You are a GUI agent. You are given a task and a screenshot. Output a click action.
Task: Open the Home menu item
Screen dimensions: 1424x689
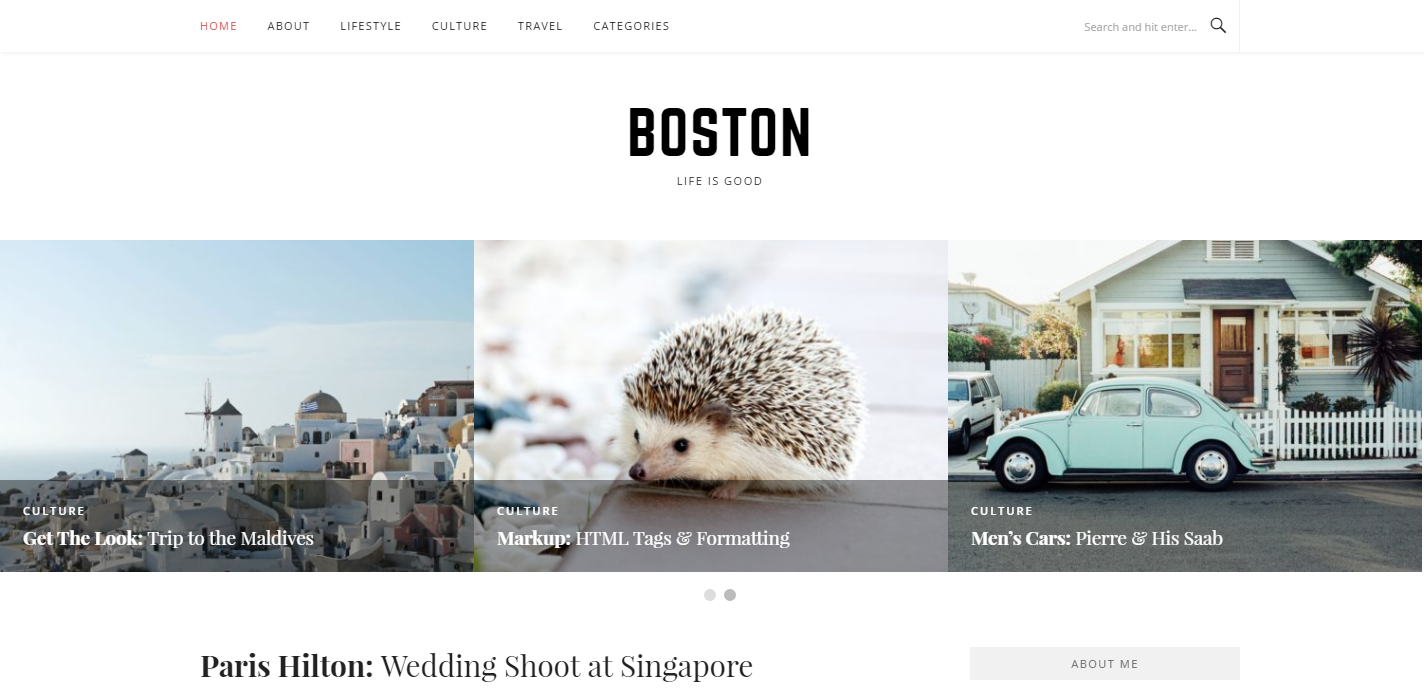pos(218,26)
